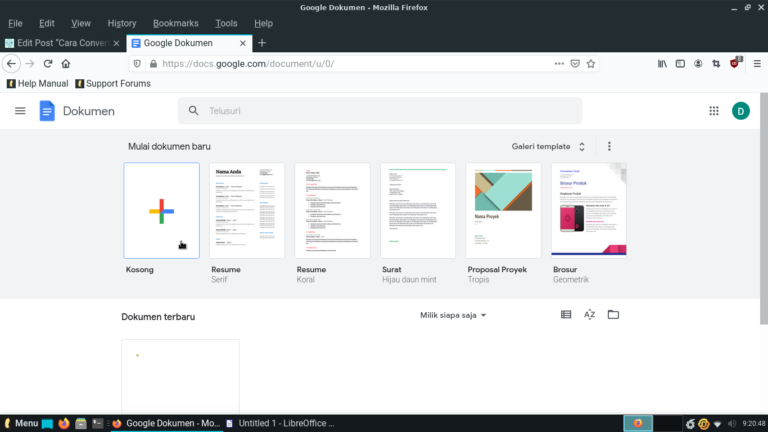The height and width of the screenshot is (432, 768).
Task: Open a new browser tab
Action: coord(262,43)
